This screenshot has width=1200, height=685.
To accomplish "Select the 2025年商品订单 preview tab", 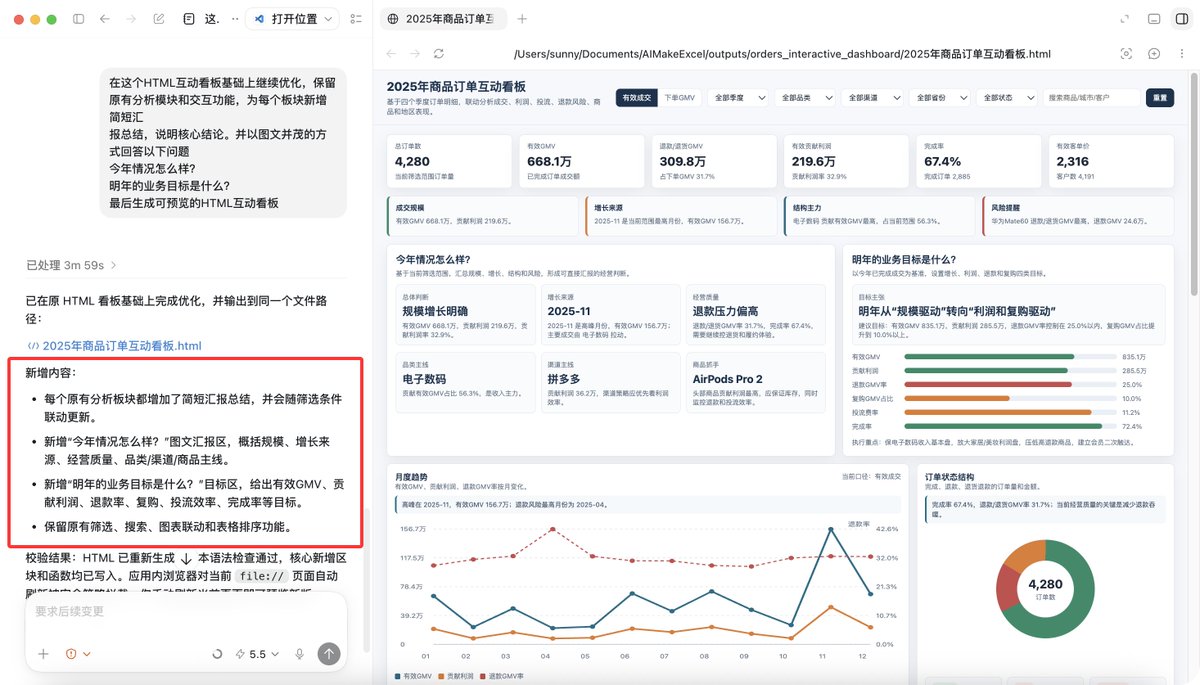I will [440, 19].
